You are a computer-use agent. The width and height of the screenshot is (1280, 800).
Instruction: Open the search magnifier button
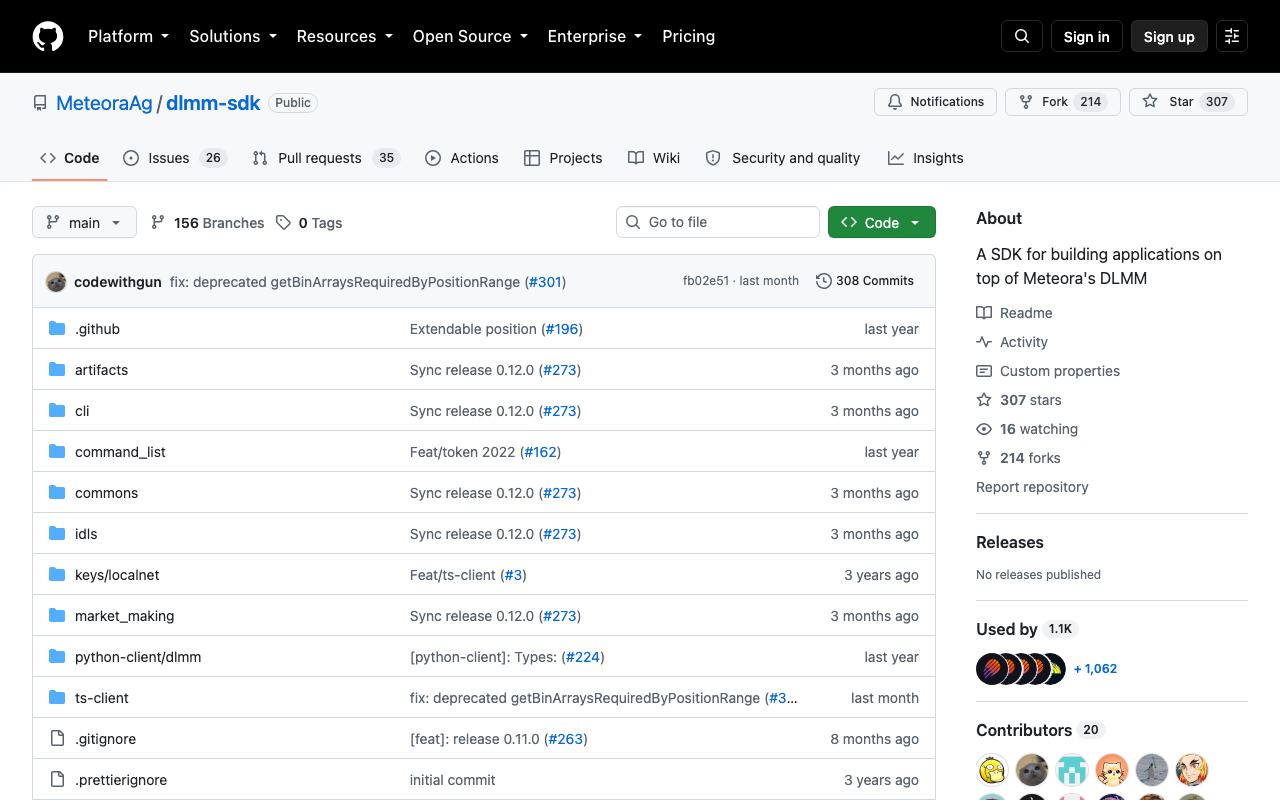(1022, 36)
